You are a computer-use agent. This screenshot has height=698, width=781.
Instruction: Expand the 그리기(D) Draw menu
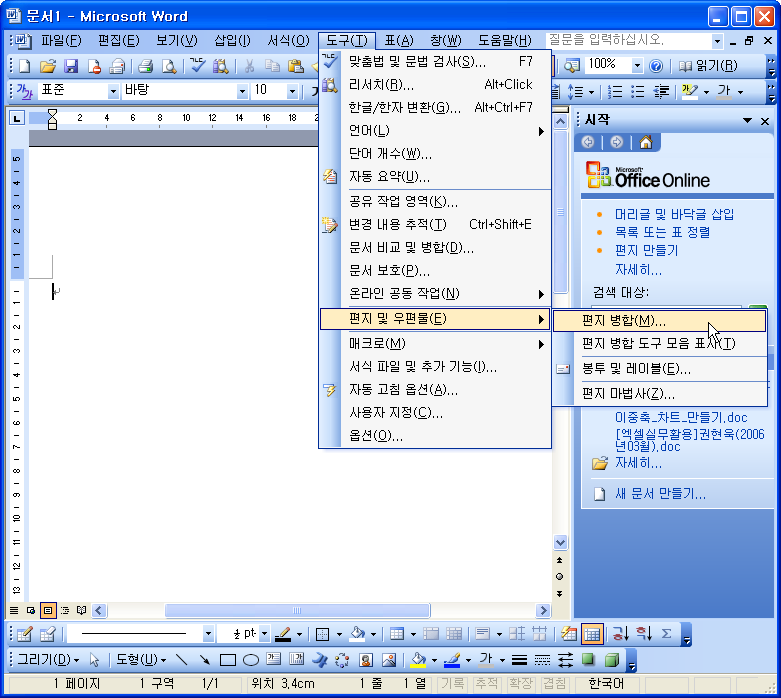click(x=48, y=660)
